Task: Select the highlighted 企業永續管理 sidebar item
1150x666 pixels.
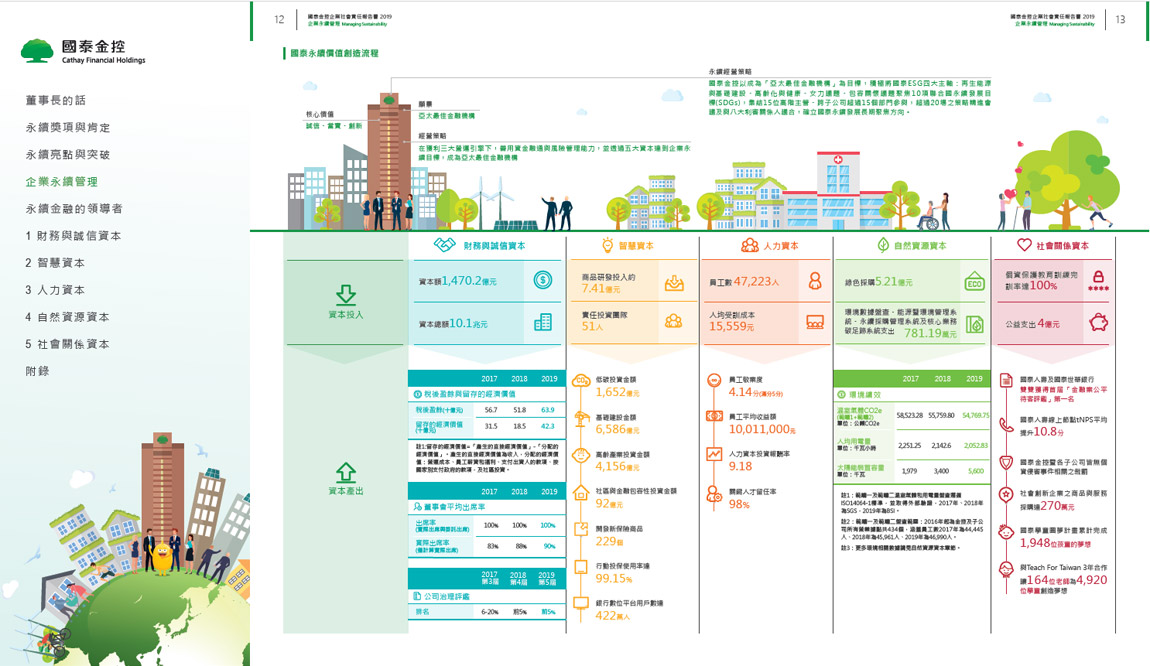Action: point(62,182)
